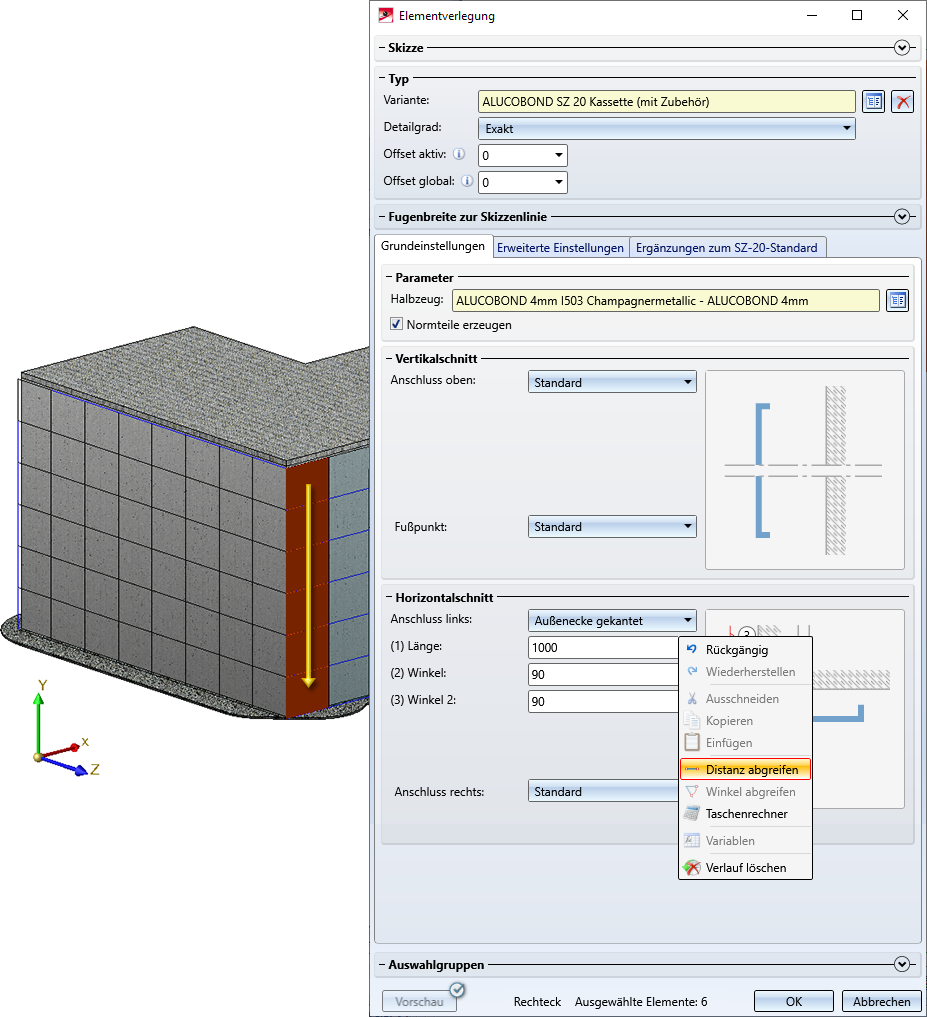Screen dimensions: 927x1017
Task: Click info icon next to Offset global
Action: 466,181
